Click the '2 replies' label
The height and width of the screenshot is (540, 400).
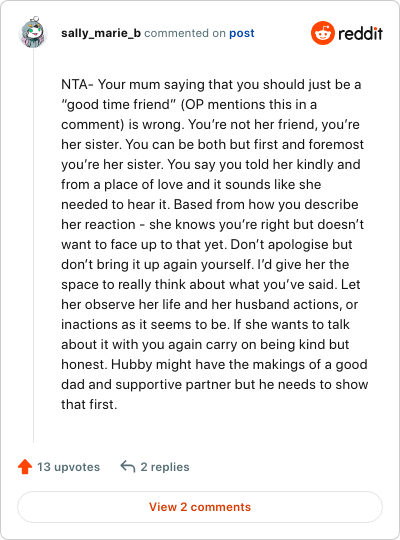[x=165, y=467]
